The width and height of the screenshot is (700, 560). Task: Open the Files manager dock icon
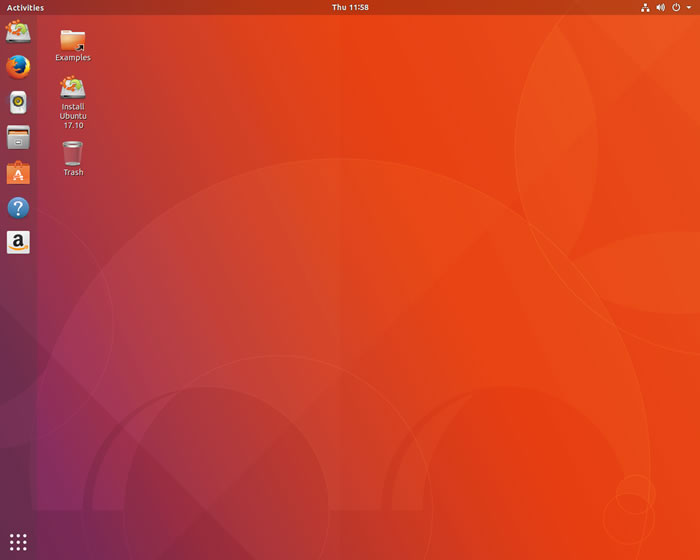click(18, 137)
